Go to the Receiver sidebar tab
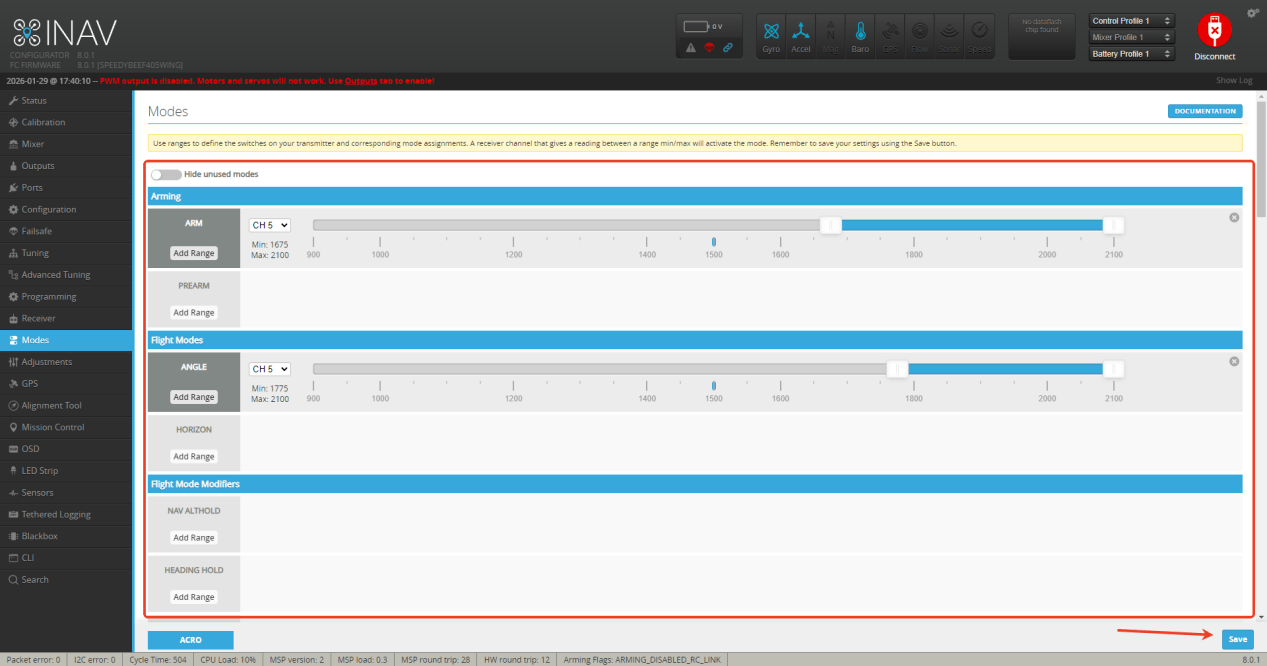The height and width of the screenshot is (666, 1267). 38,318
